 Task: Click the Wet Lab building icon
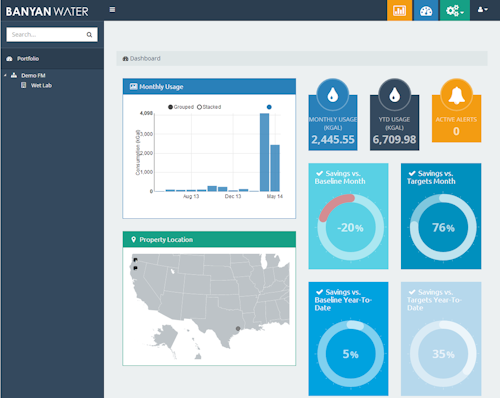point(24,85)
